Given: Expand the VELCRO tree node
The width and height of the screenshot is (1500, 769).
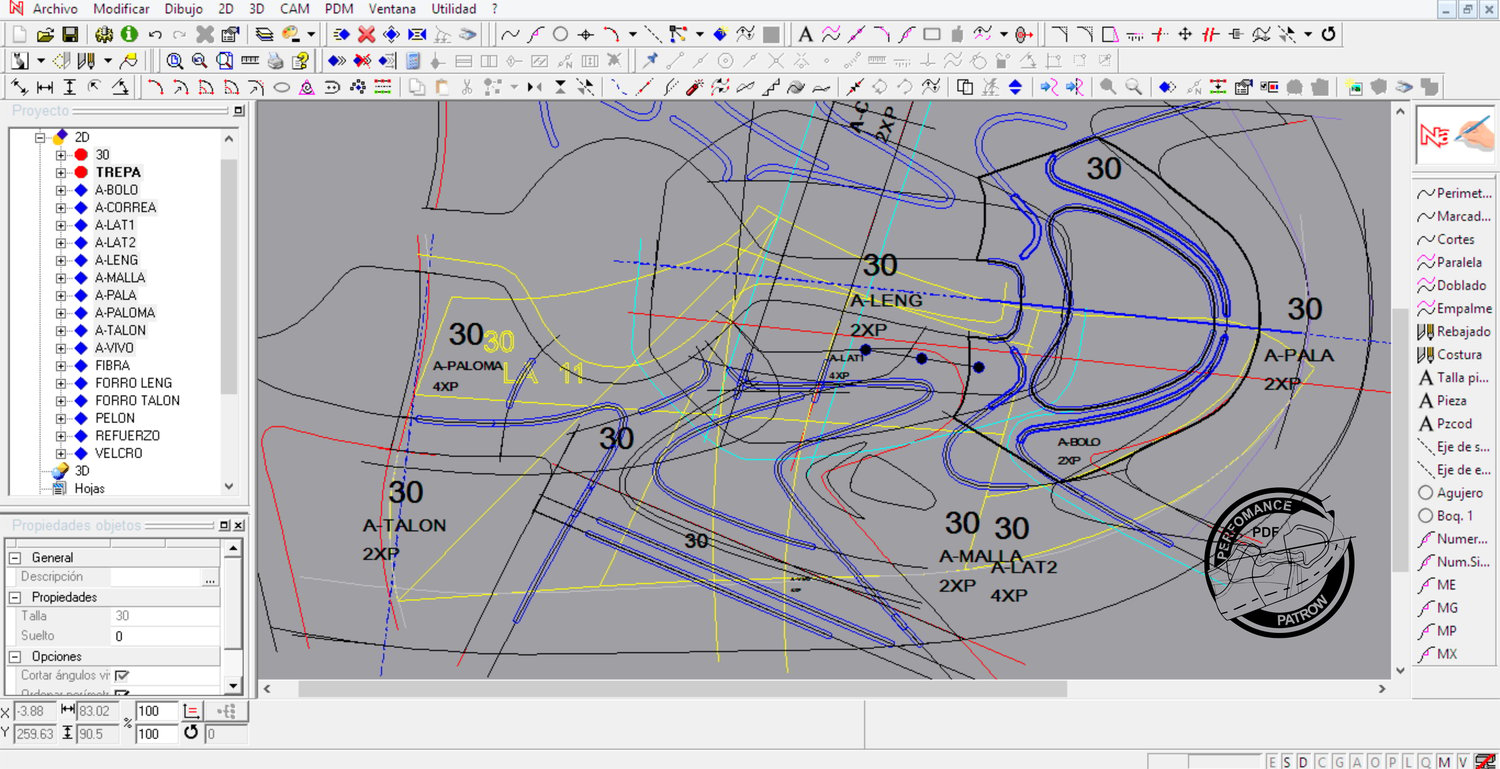Looking at the screenshot, I should coord(61,454).
